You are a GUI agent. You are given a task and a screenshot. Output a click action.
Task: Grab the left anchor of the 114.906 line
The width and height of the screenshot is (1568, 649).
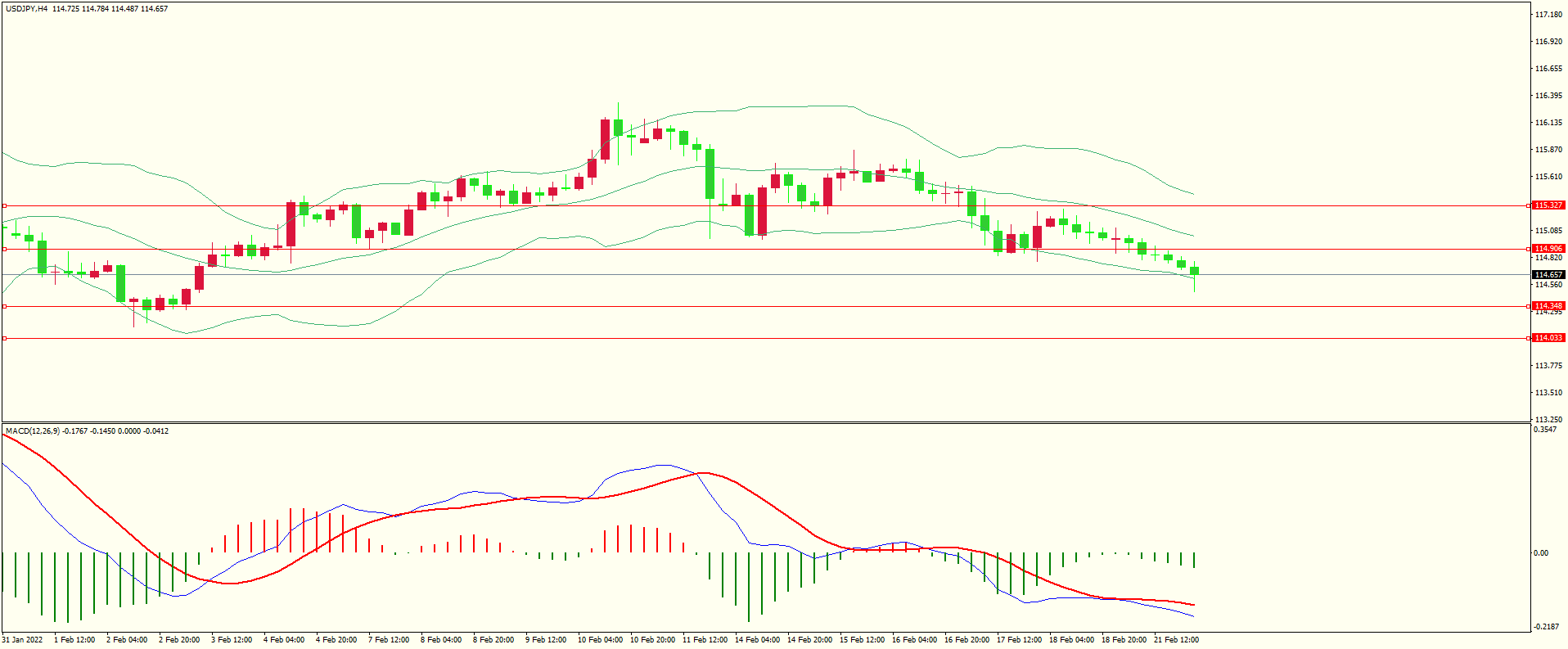(x=4, y=249)
